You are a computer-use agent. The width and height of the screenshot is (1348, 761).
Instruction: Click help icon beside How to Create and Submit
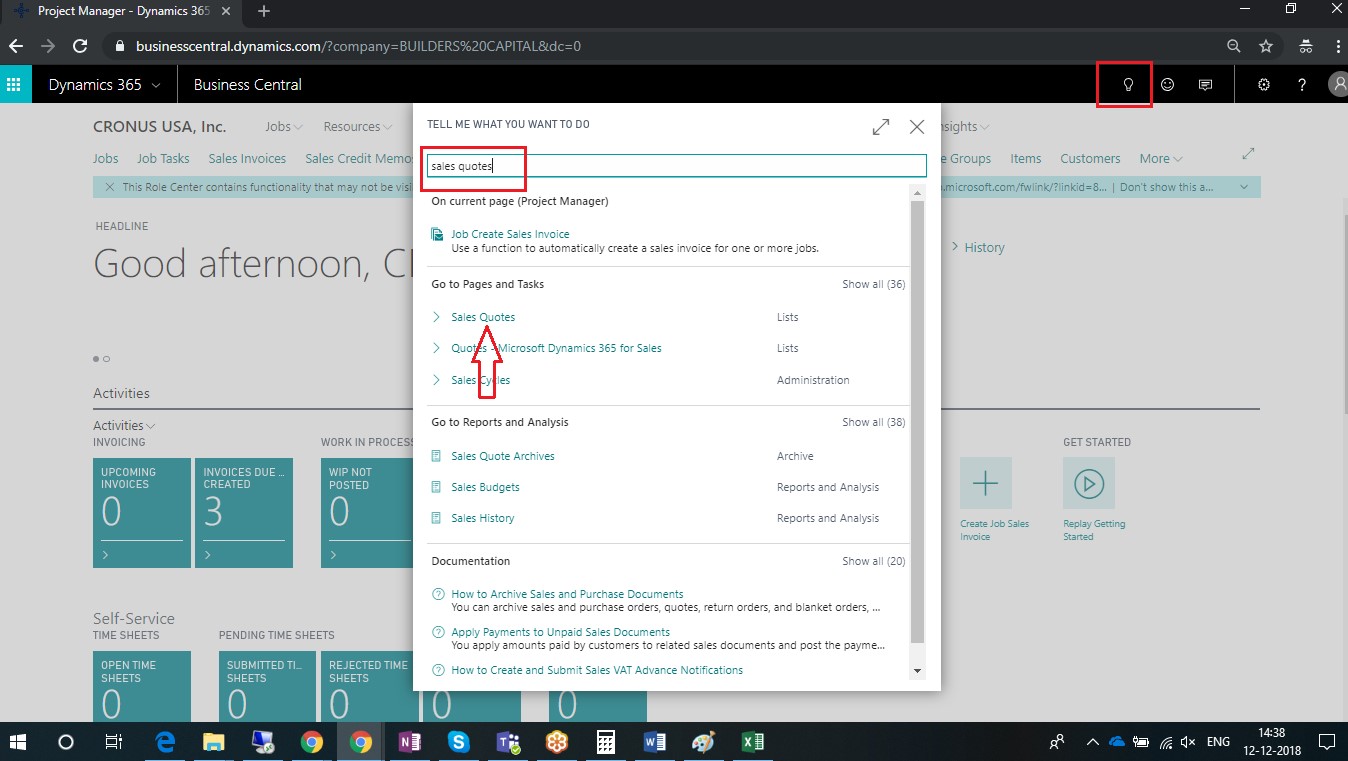click(438, 670)
